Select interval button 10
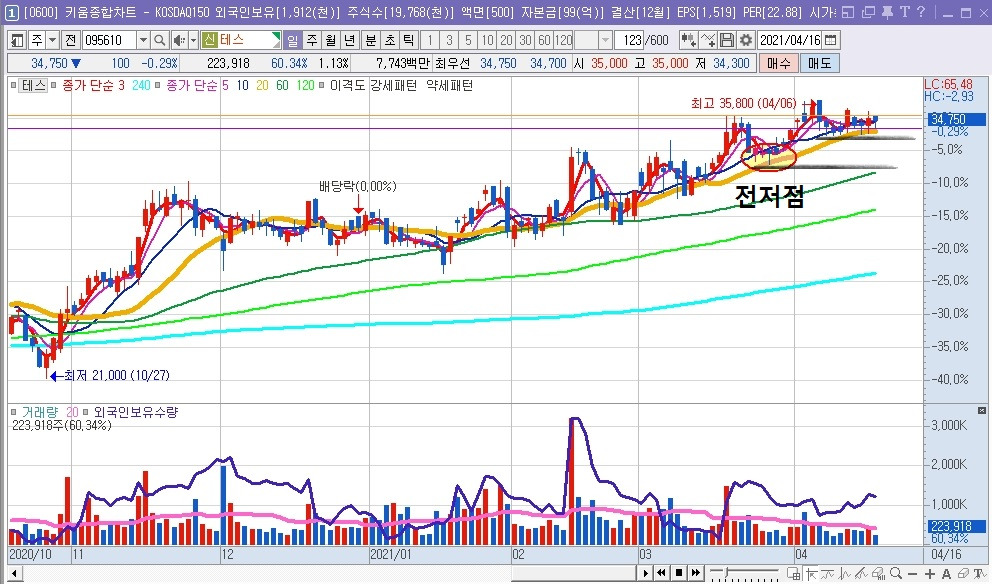Image resolution: width=992 pixels, height=584 pixels. click(487, 40)
